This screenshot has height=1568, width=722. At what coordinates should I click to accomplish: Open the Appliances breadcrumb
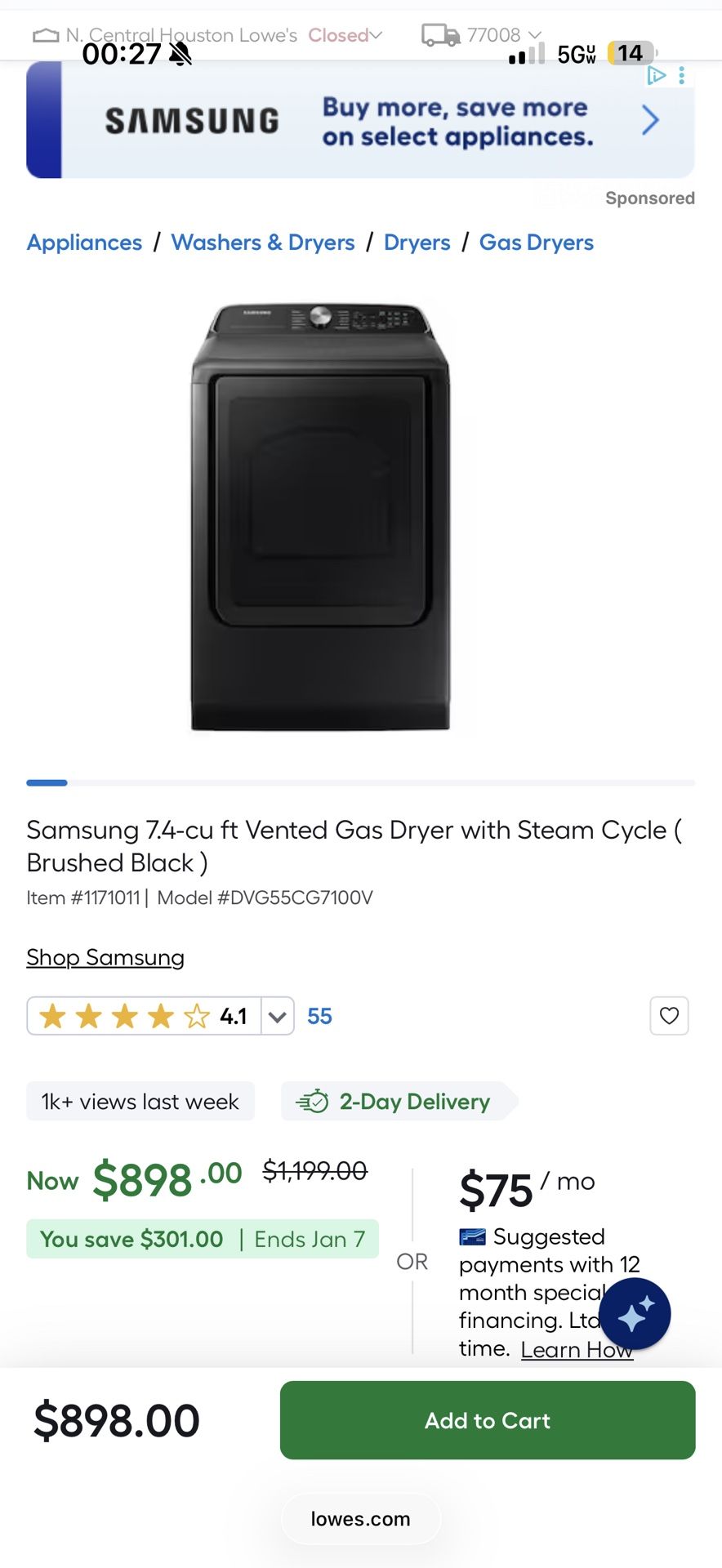pyautogui.click(x=84, y=243)
